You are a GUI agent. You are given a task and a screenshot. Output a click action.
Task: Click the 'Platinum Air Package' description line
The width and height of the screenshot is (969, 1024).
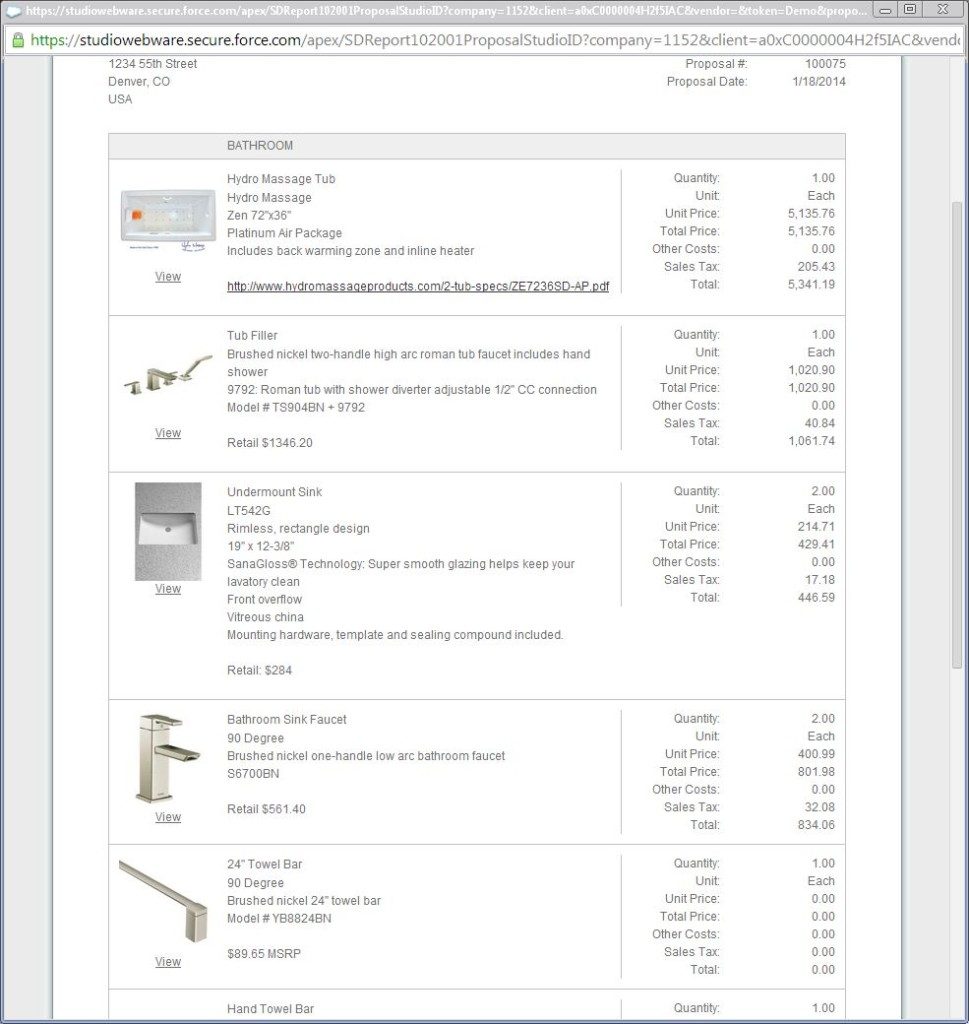(x=285, y=233)
